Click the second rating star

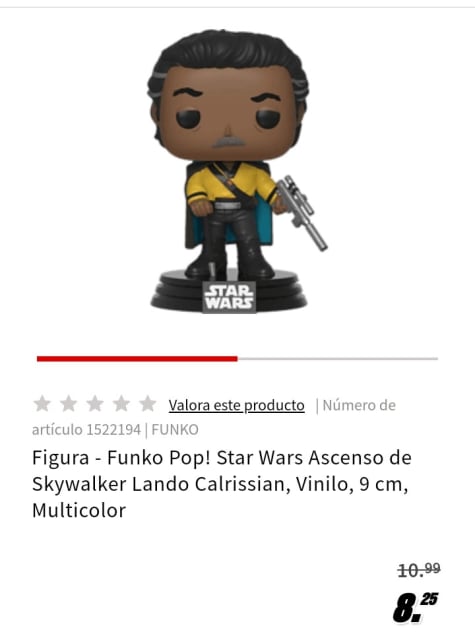[x=69, y=404]
